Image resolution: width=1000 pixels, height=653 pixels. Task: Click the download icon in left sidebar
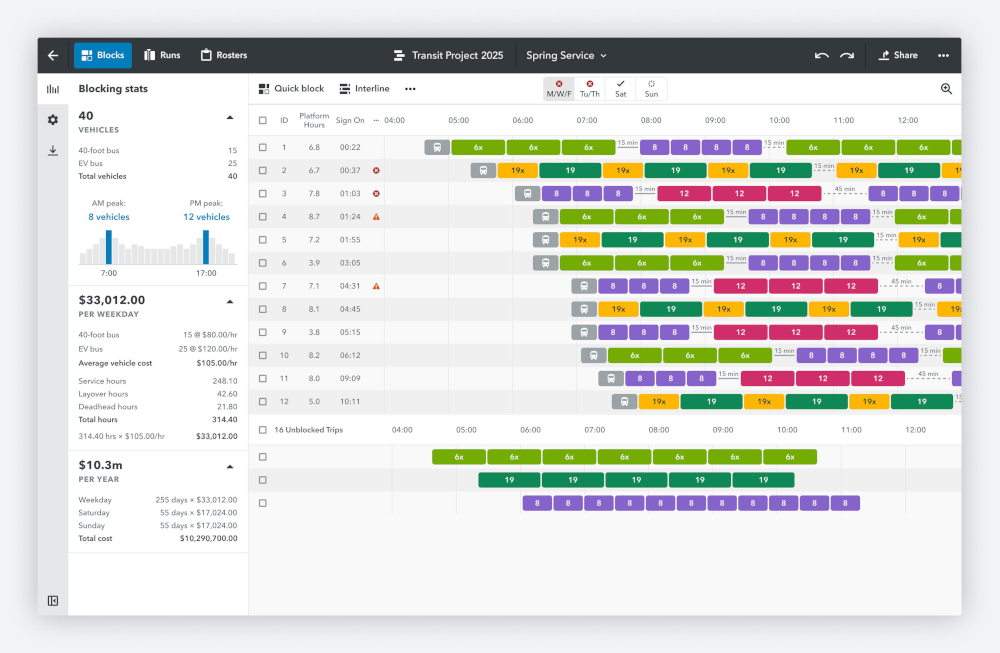click(x=53, y=151)
